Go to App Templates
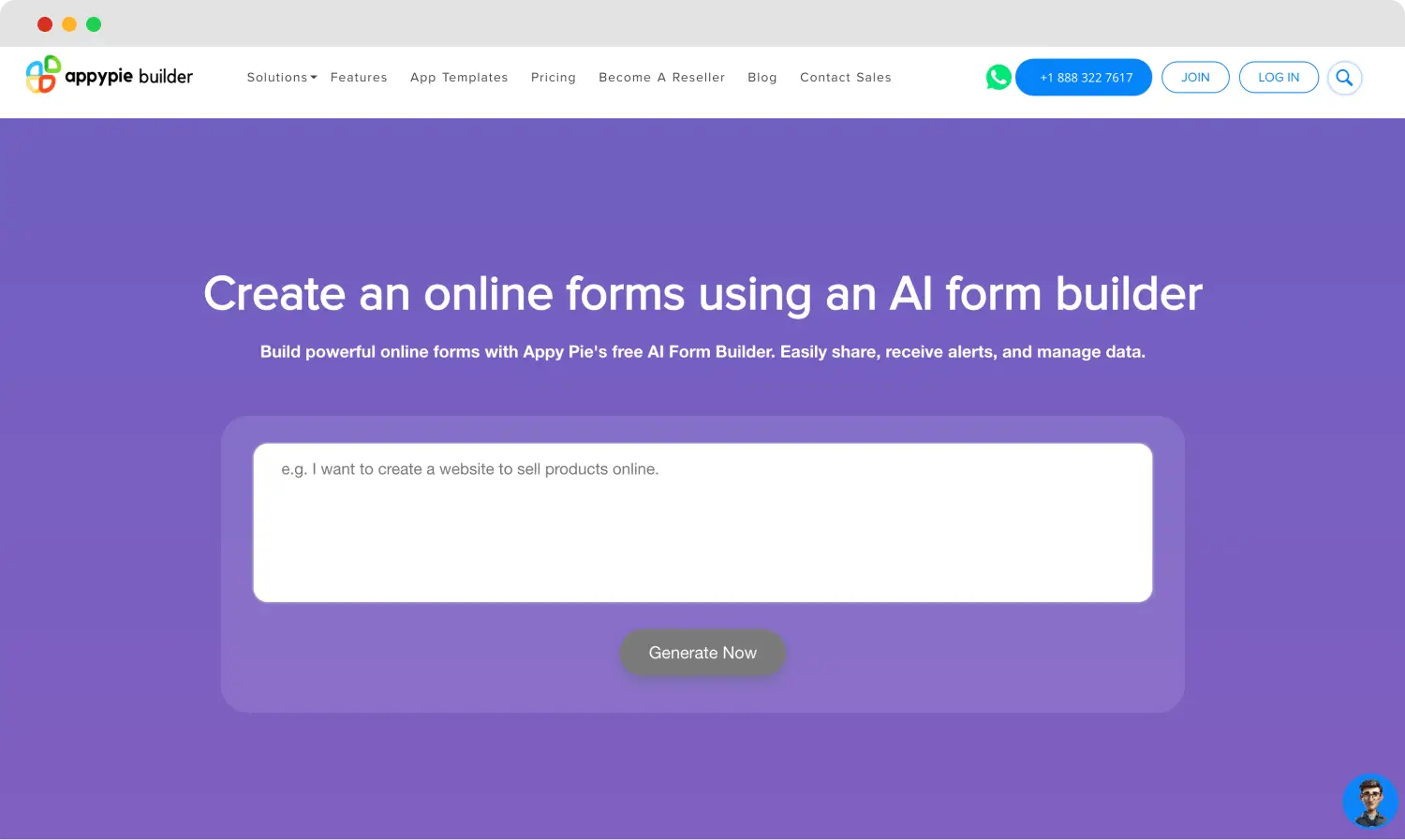 click(x=459, y=78)
